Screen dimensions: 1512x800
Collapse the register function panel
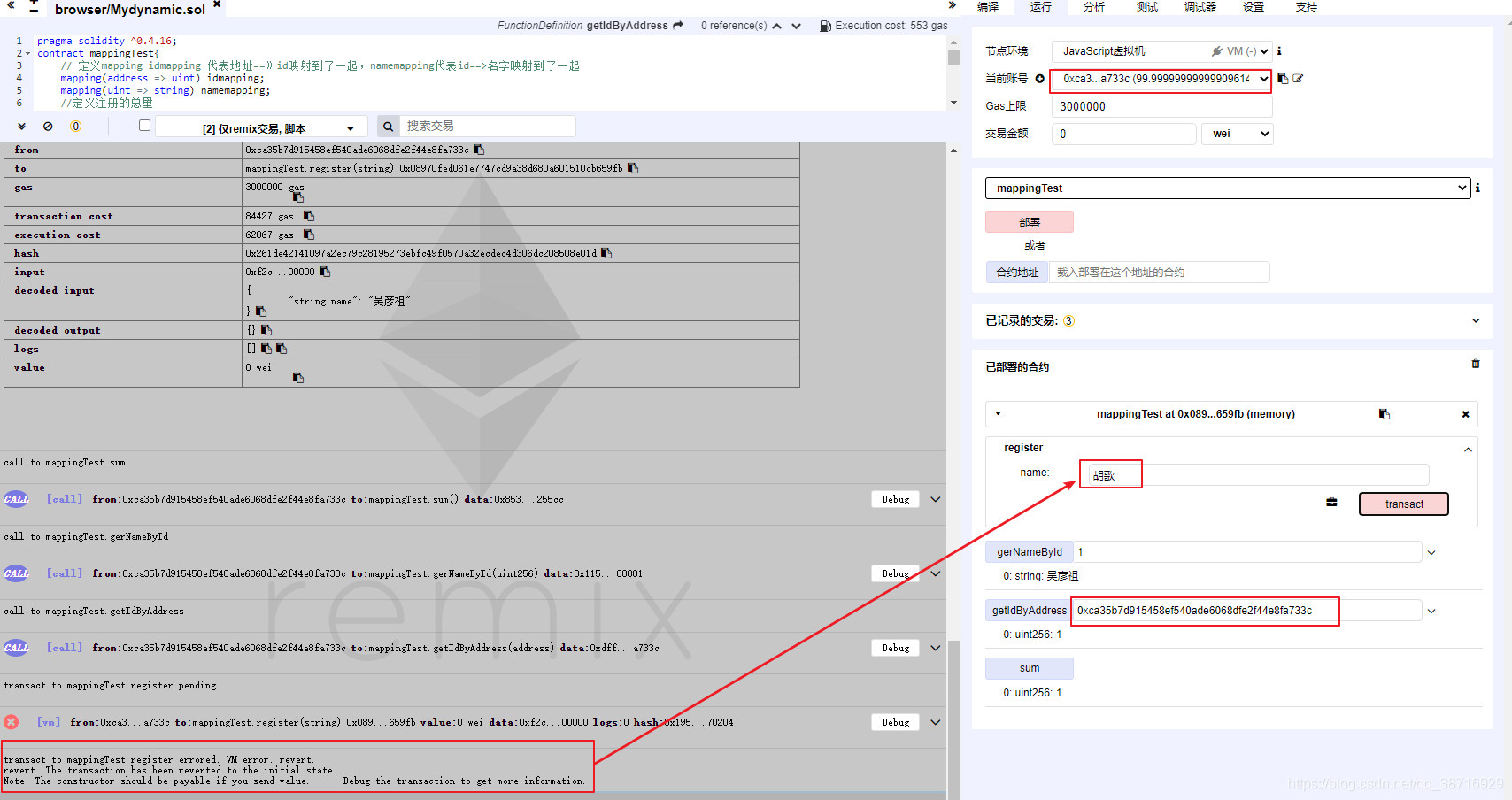(1468, 450)
